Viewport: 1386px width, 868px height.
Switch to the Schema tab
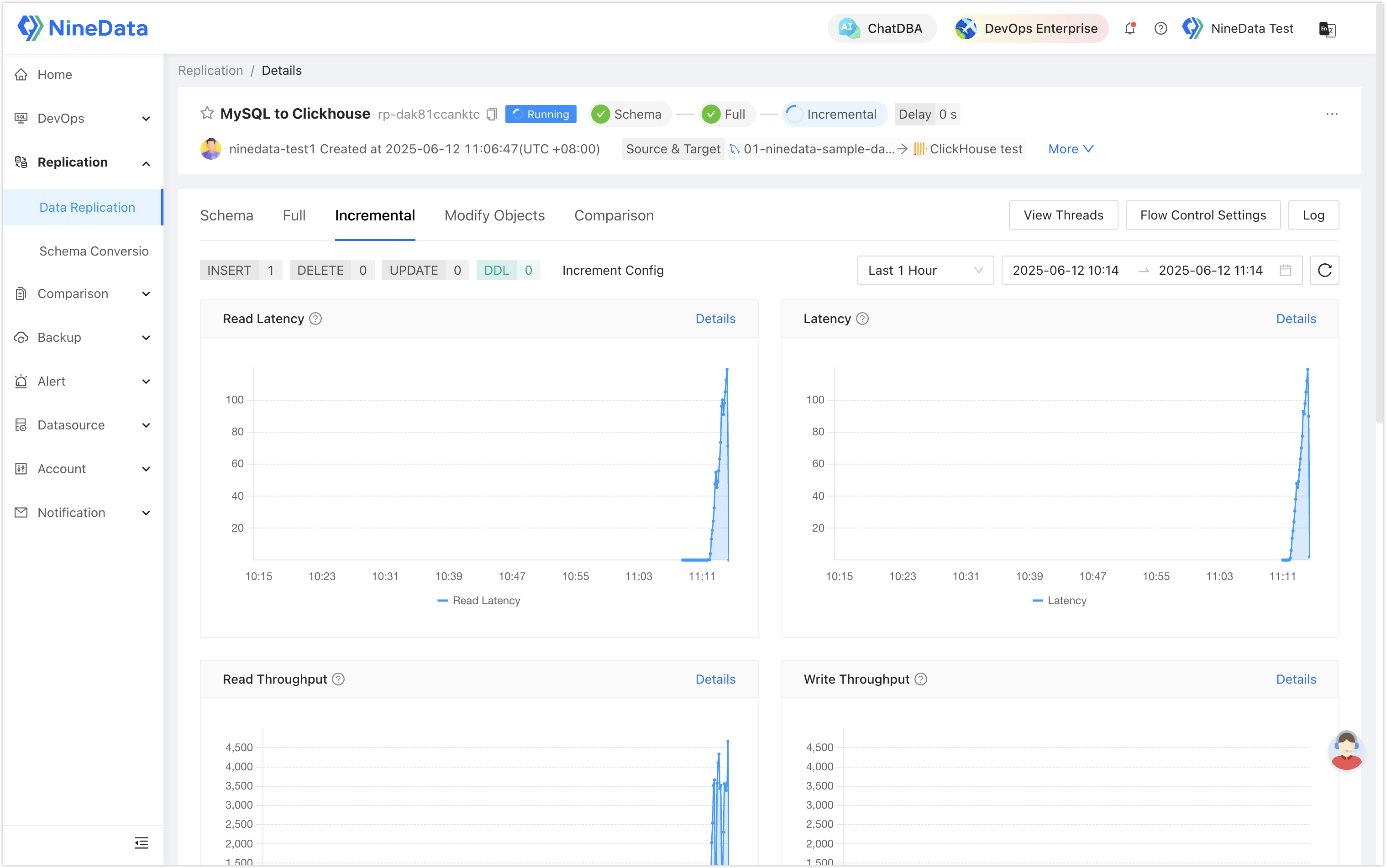[x=226, y=215]
